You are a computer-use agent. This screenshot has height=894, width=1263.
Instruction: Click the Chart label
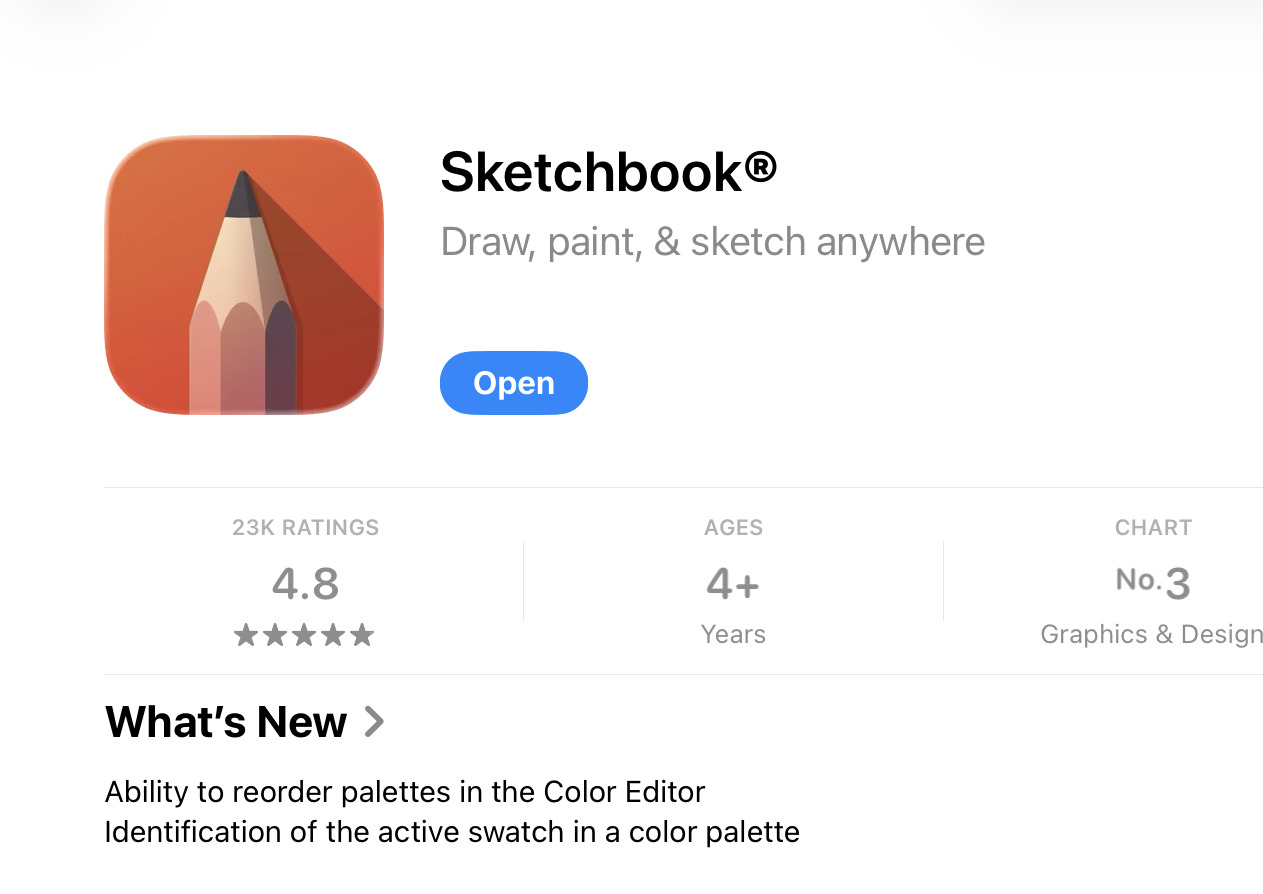[x=1153, y=527]
